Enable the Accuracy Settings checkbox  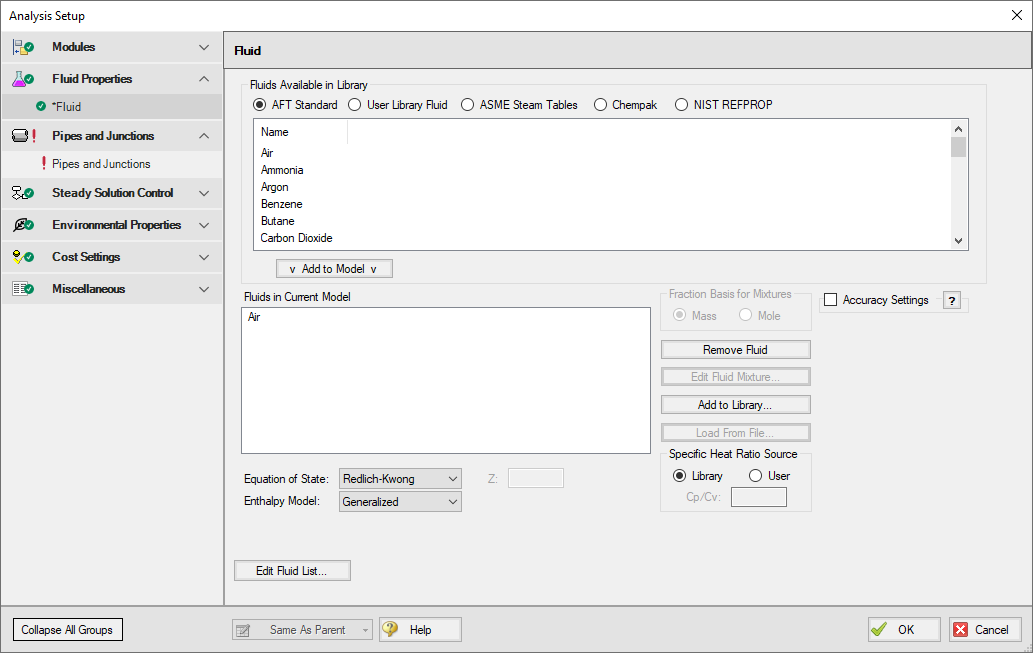tap(830, 300)
